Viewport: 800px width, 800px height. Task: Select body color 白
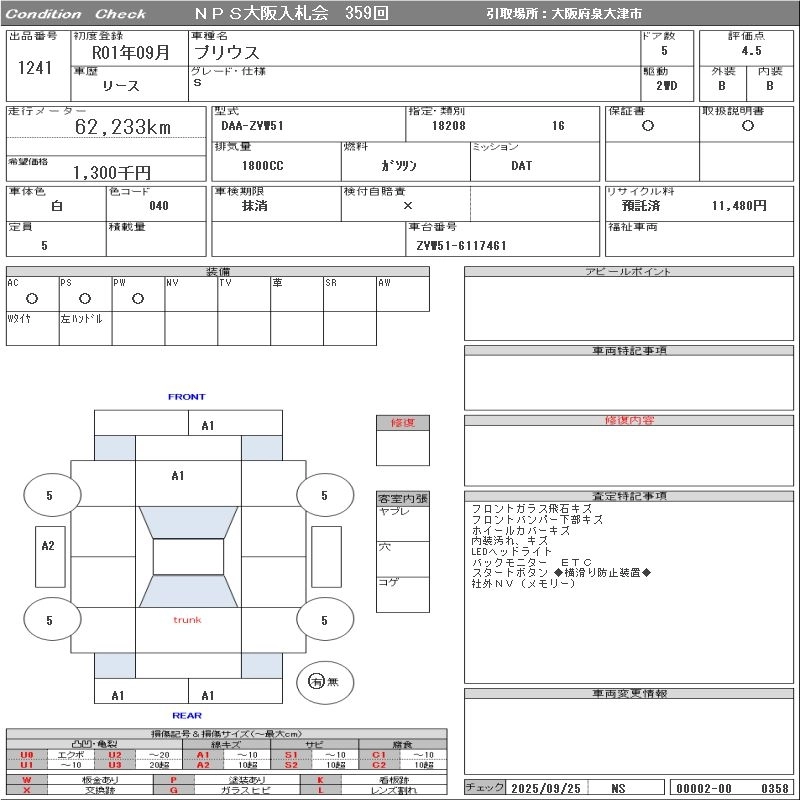click(57, 206)
